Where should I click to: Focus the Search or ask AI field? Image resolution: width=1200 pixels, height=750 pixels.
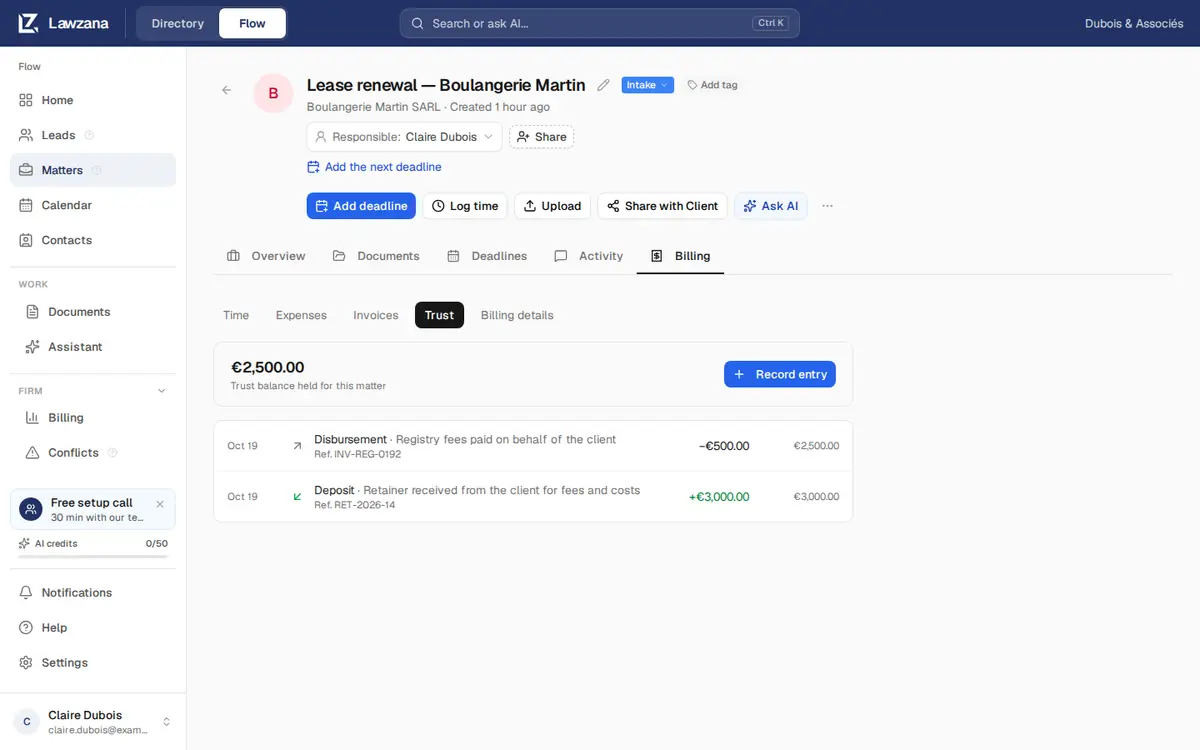click(x=600, y=23)
